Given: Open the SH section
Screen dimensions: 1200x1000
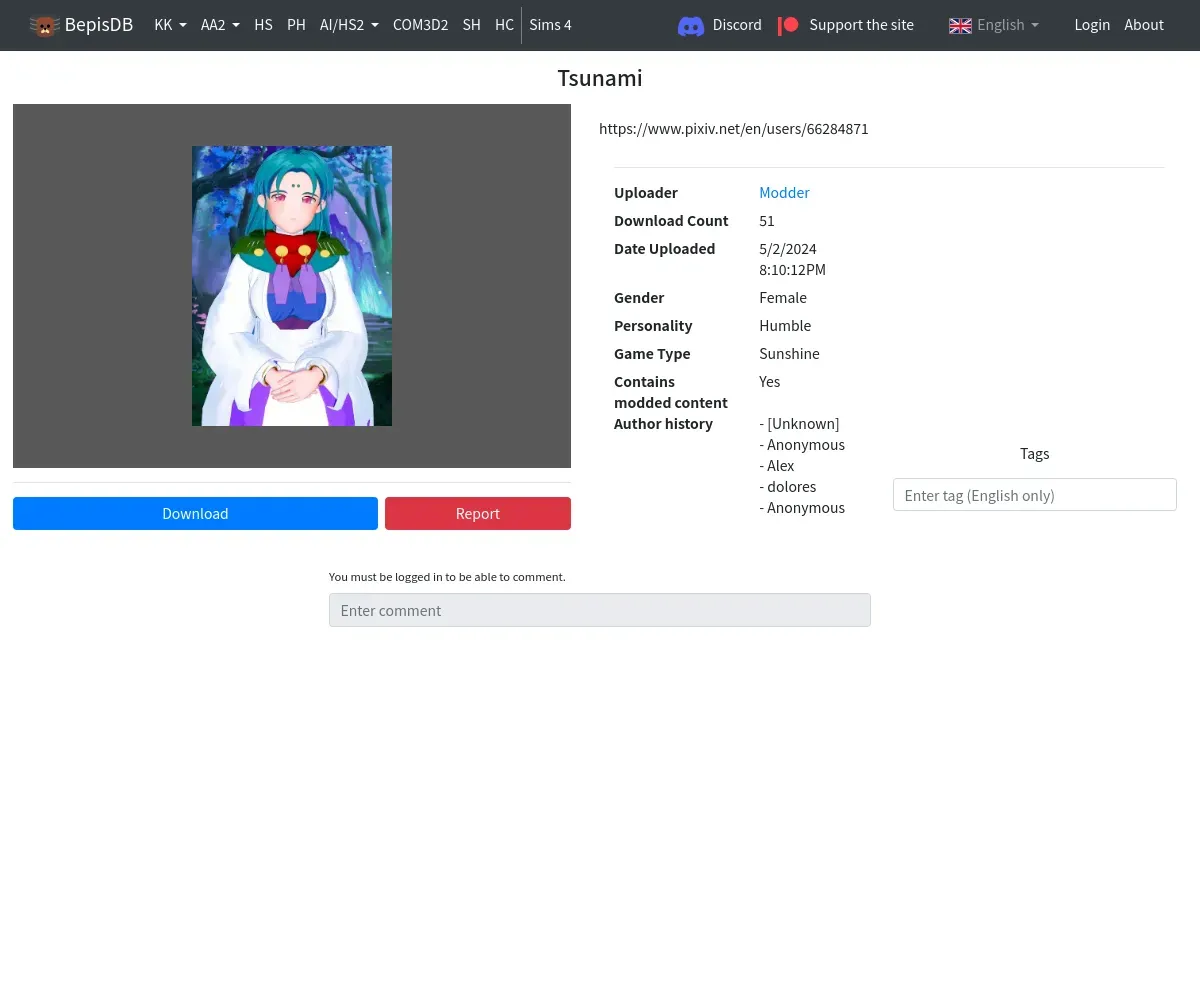Looking at the screenshot, I should pyautogui.click(x=471, y=25).
